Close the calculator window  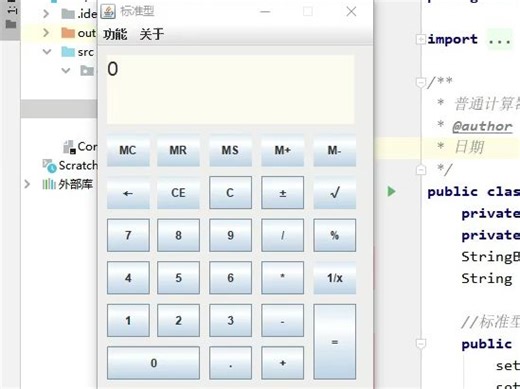pyautogui.click(x=351, y=12)
